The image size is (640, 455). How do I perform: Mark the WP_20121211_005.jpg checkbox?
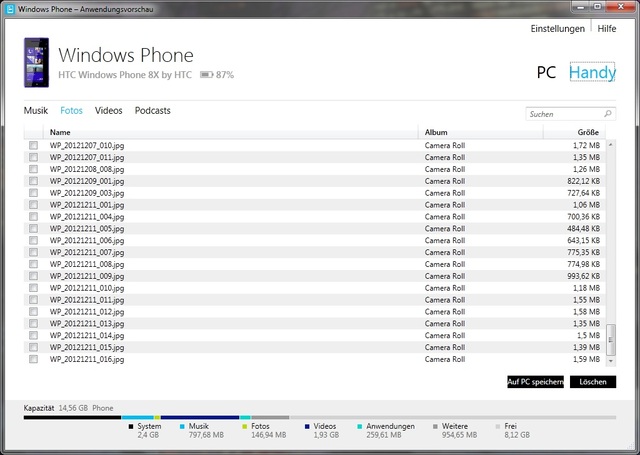coord(33,228)
